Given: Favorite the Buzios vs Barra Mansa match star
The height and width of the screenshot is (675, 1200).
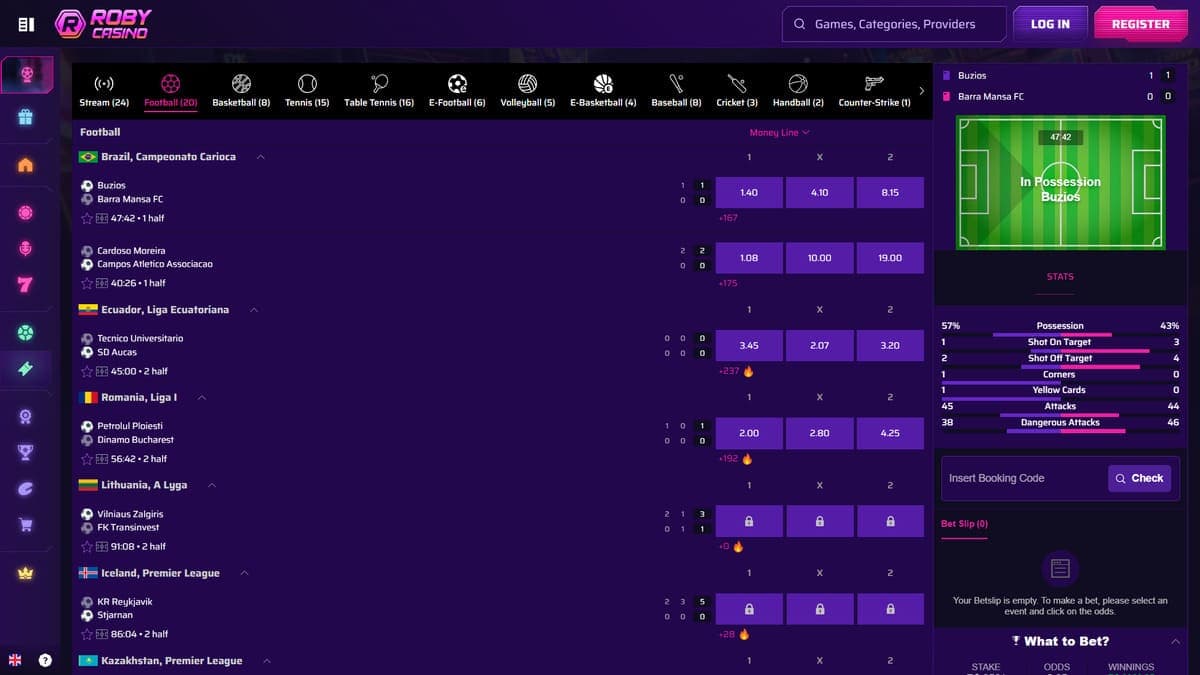Looking at the screenshot, I should 87,218.
